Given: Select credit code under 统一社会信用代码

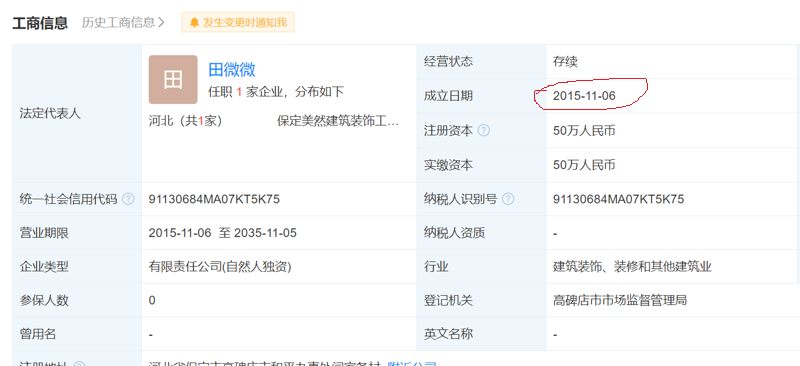Looking at the screenshot, I should coord(214,199).
